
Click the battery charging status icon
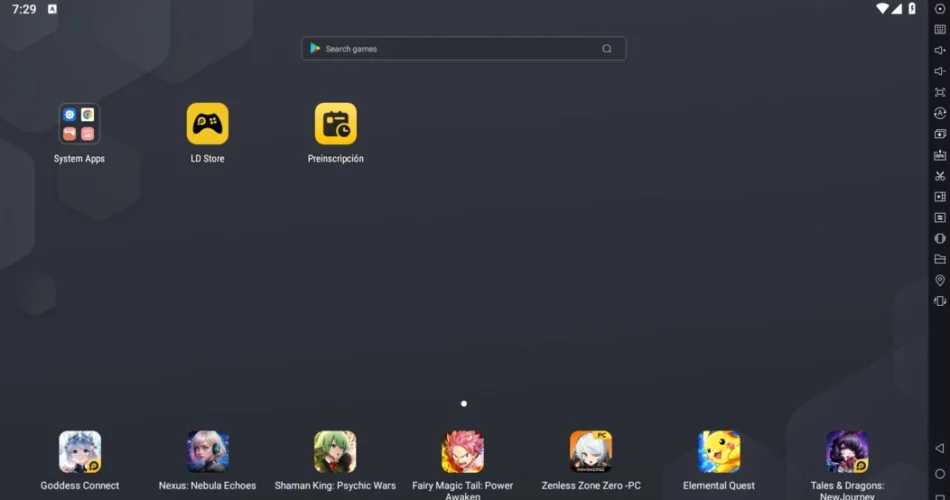[912, 8]
